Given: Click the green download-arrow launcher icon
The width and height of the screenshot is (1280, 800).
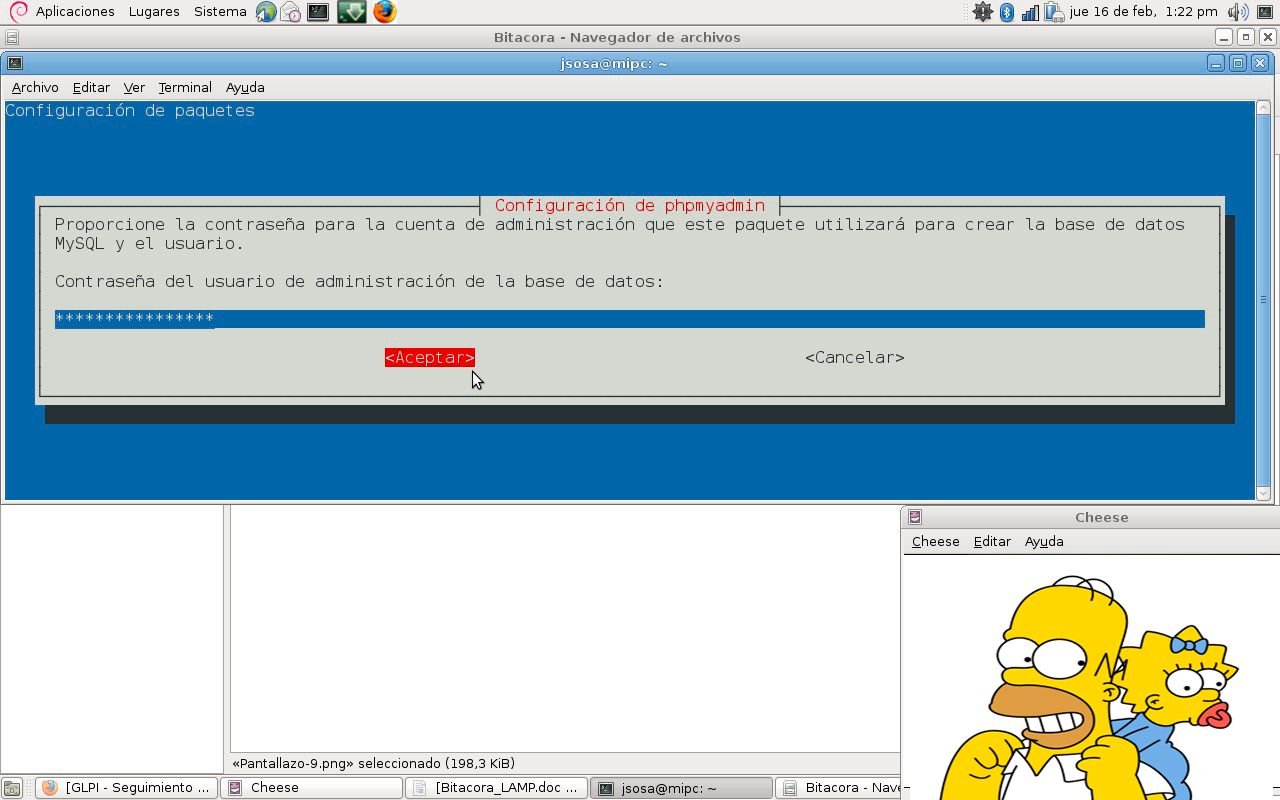Looking at the screenshot, I should coord(351,12).
